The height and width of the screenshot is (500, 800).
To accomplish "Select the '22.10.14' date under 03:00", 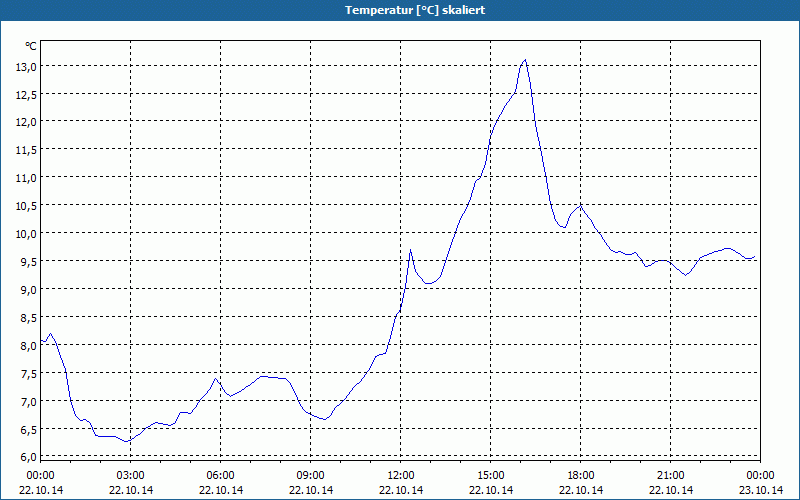I will pos(131,490).
